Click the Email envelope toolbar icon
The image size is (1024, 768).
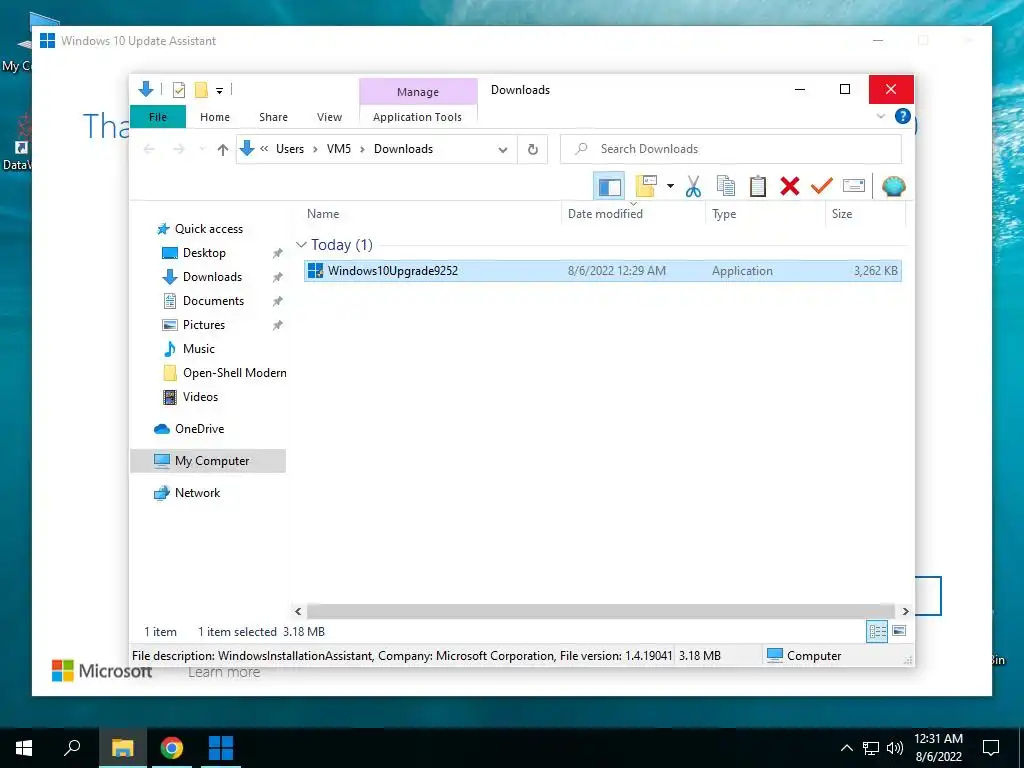point(854,186)
